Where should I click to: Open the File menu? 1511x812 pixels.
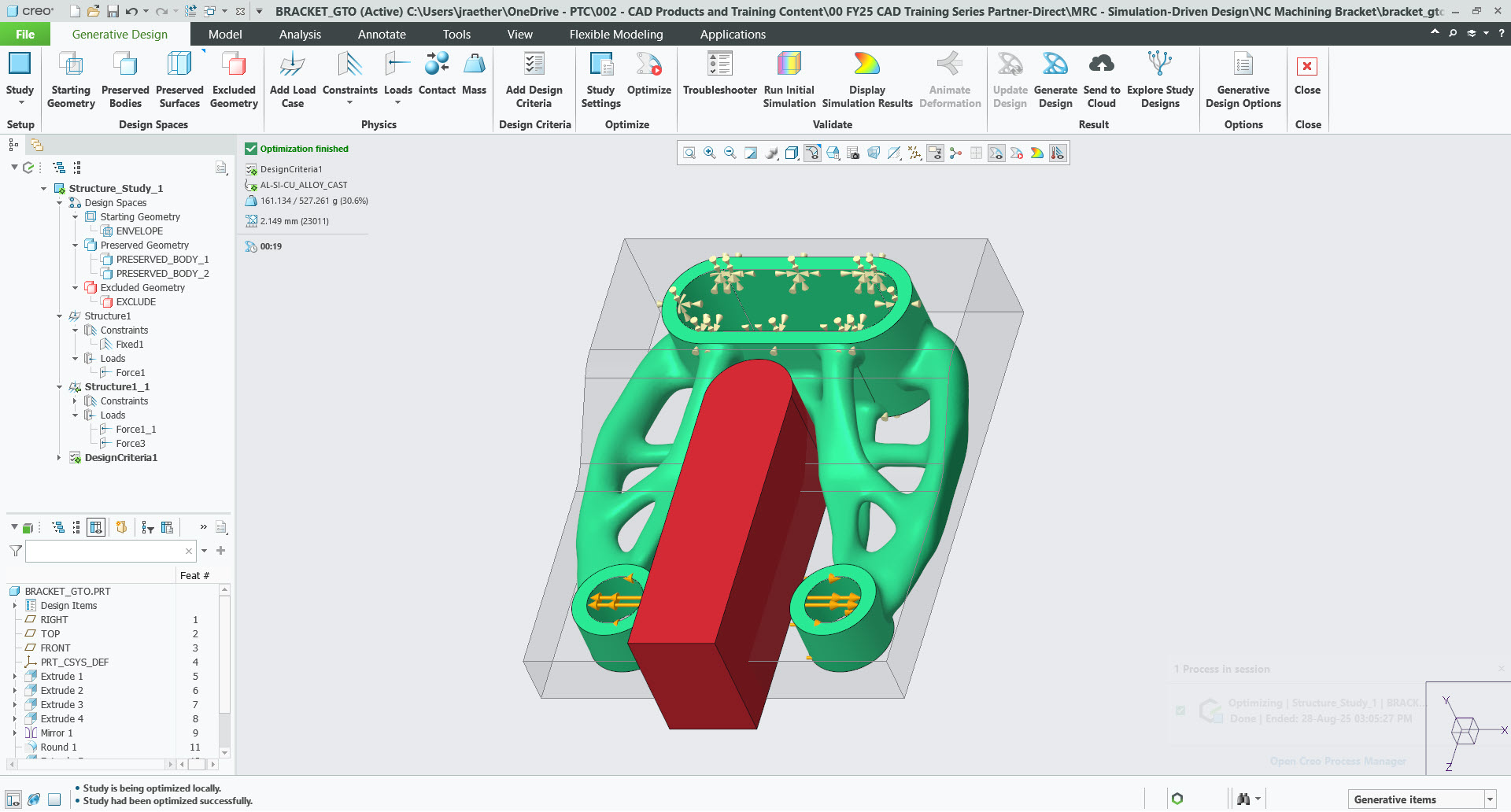click(25, 35)
